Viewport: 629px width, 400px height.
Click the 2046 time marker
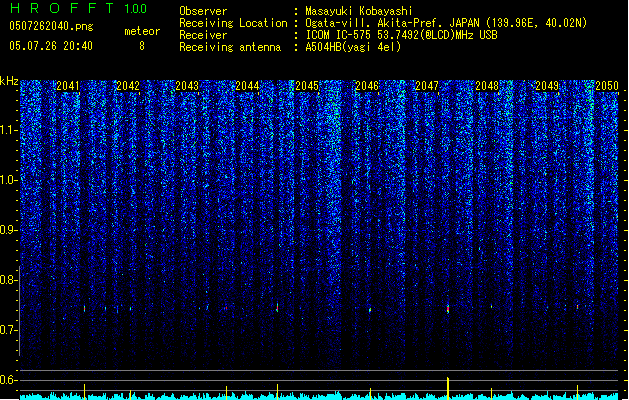[367, 86]
